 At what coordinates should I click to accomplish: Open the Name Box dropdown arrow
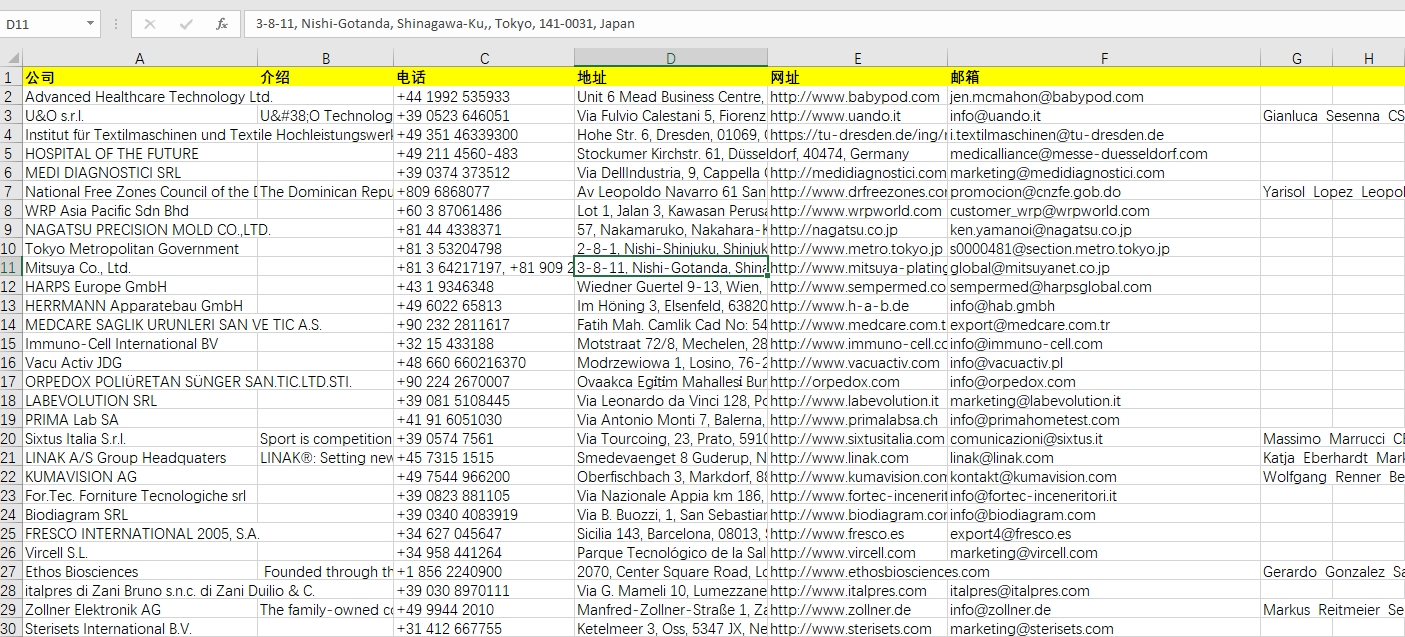pos(90,23)
